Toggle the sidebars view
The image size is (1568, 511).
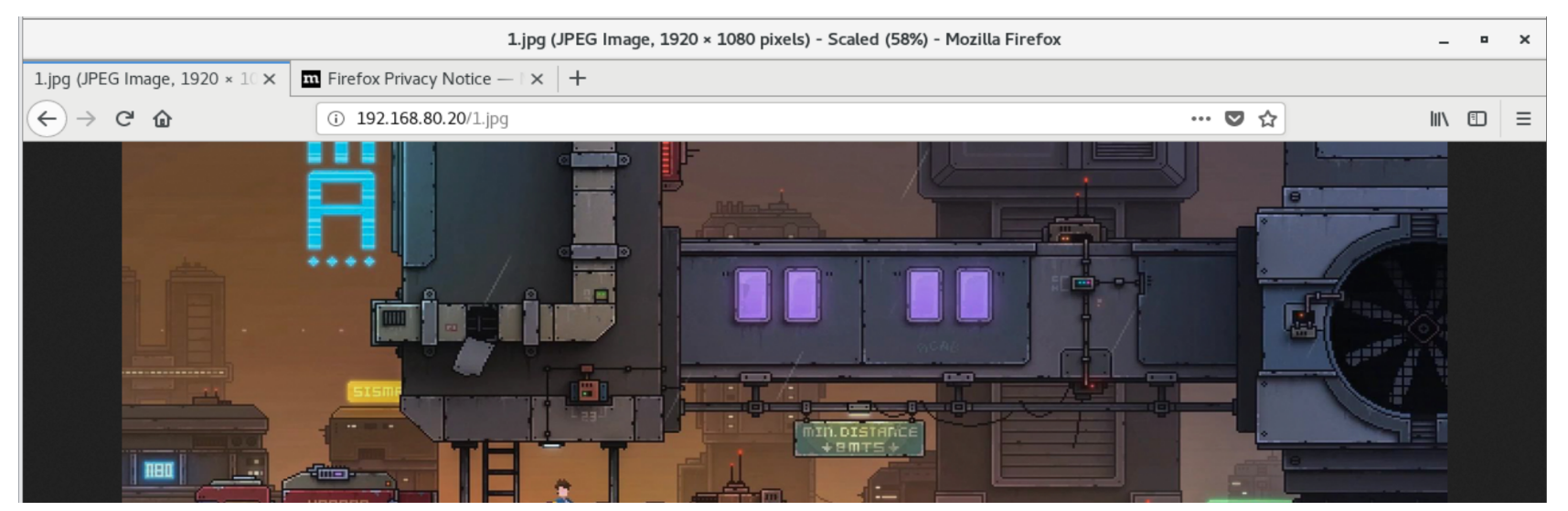pos(1477,119)
